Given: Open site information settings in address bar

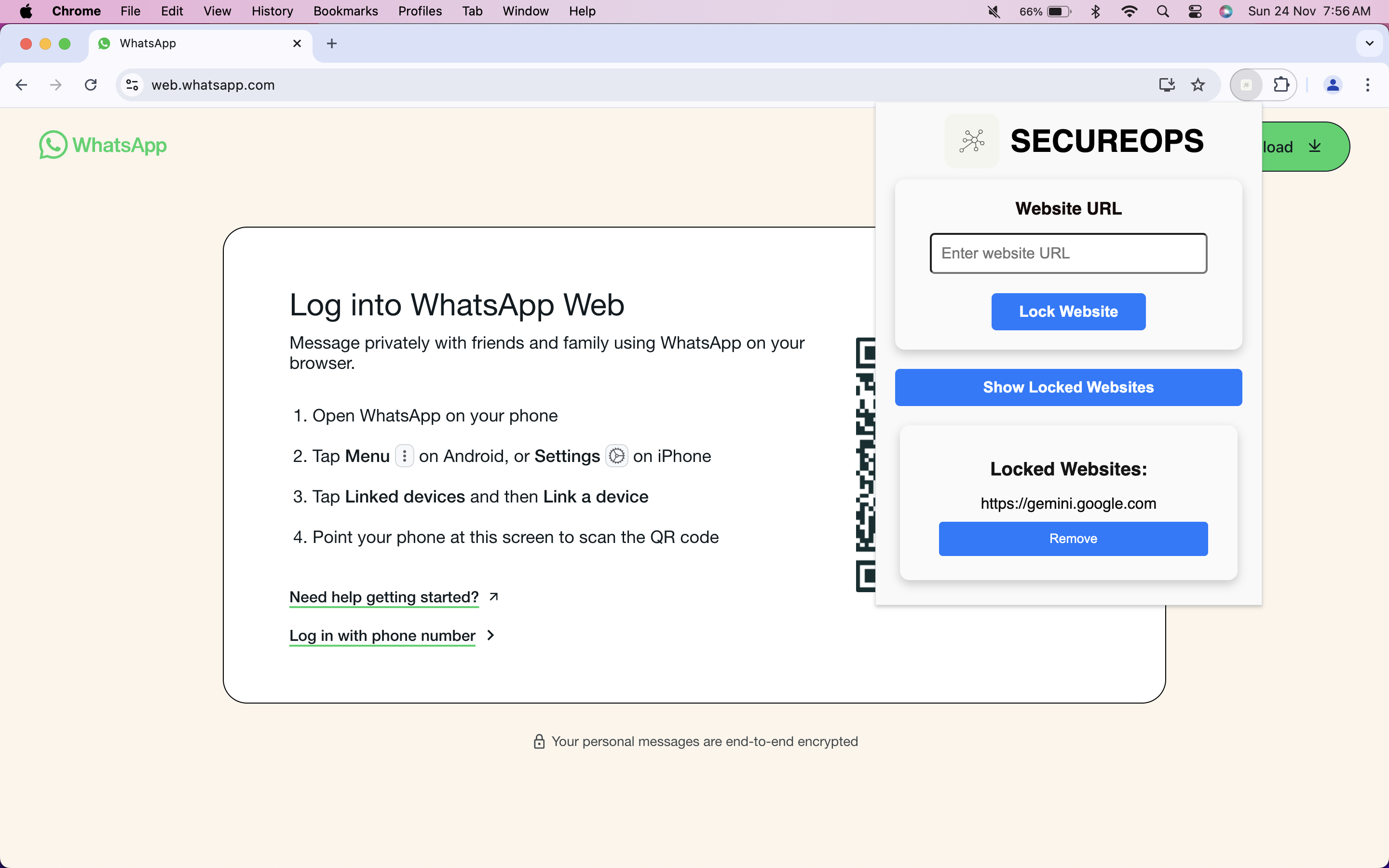Looking at the screenshot, I should (132, 84).
